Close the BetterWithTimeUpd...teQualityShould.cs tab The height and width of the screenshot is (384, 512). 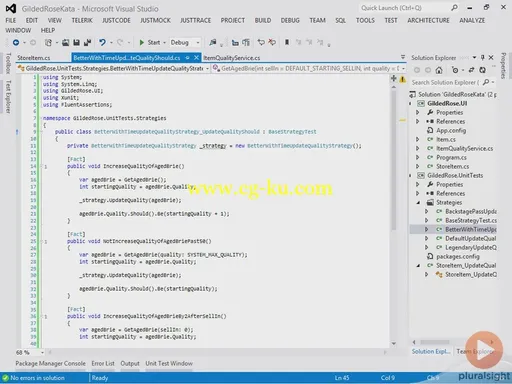(196, 58)
